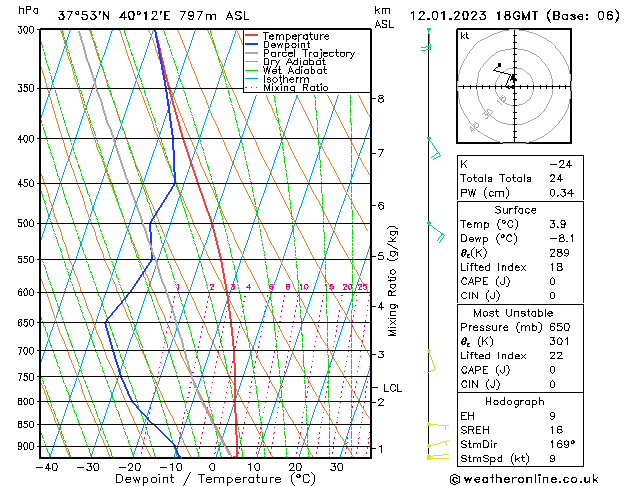Click the Most Unstable Lifted Index value 22
This screenshot has width=629, height=486.
556,356
